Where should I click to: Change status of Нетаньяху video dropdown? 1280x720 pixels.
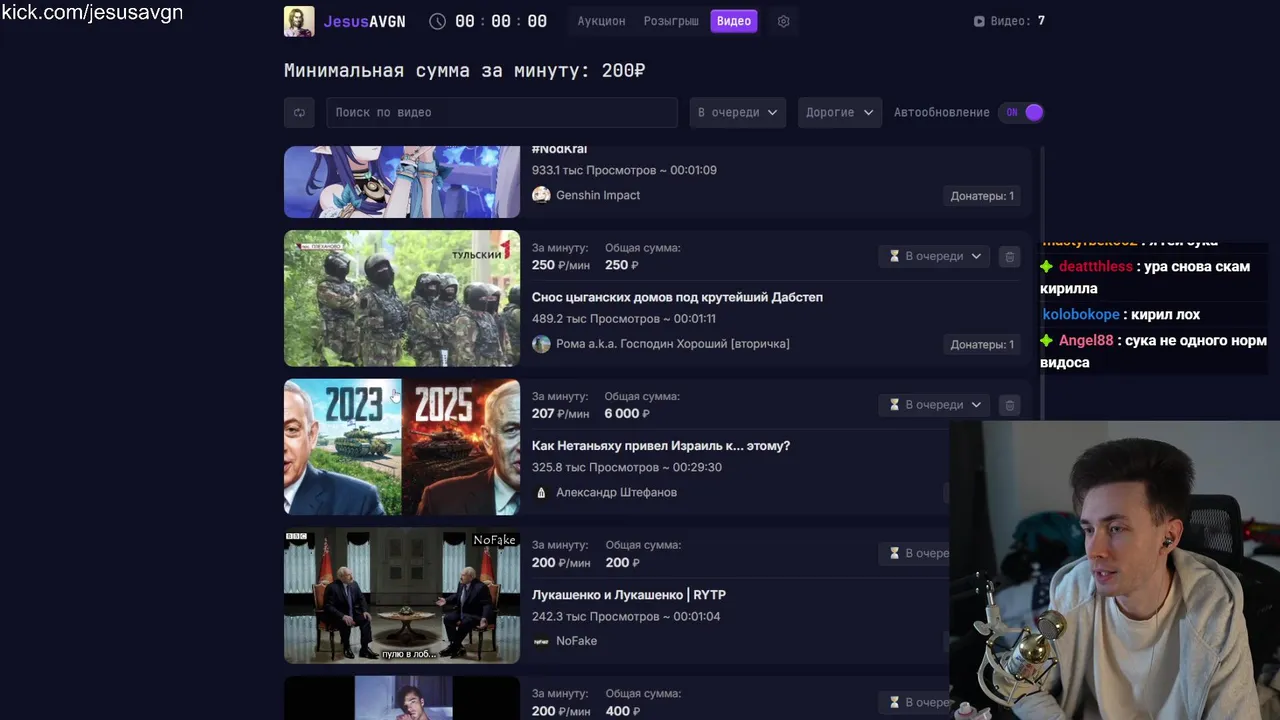point(934,405)
